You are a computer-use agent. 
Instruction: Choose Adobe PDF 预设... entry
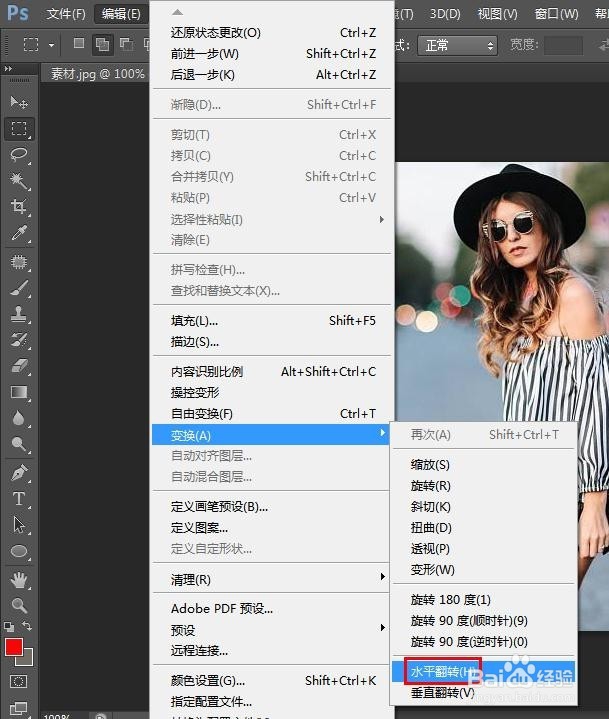[271, 609]
